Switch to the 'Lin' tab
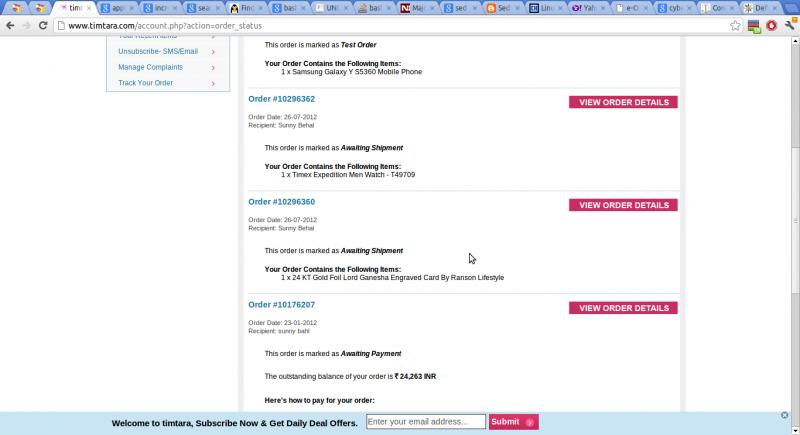The width and height of the screenshot is (800, 435). tap(546, 8)
